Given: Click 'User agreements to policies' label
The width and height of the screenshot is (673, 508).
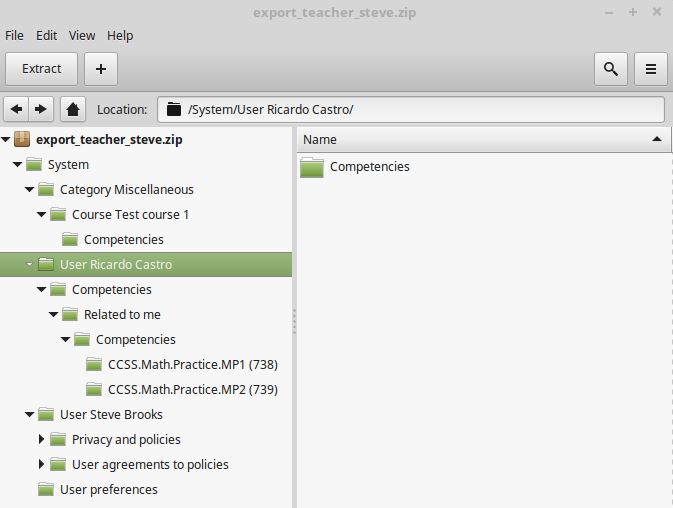Looking at the screenshot, I should click(x=150, y=465).
